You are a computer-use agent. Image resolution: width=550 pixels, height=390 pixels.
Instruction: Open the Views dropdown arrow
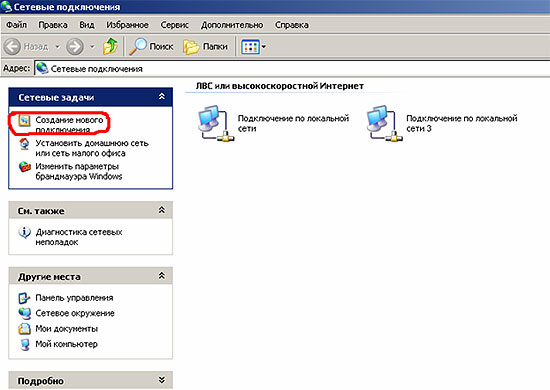[x=264, y=46]
